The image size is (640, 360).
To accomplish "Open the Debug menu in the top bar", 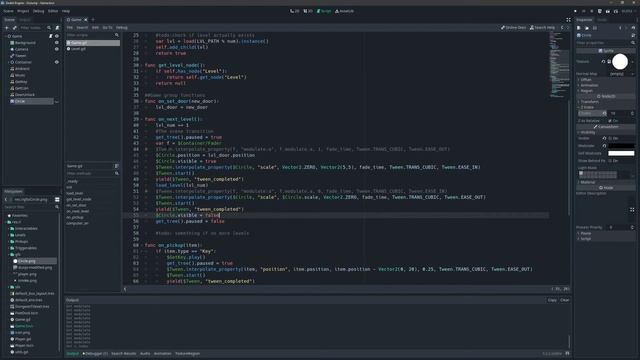I will click(x=38, y=11).
